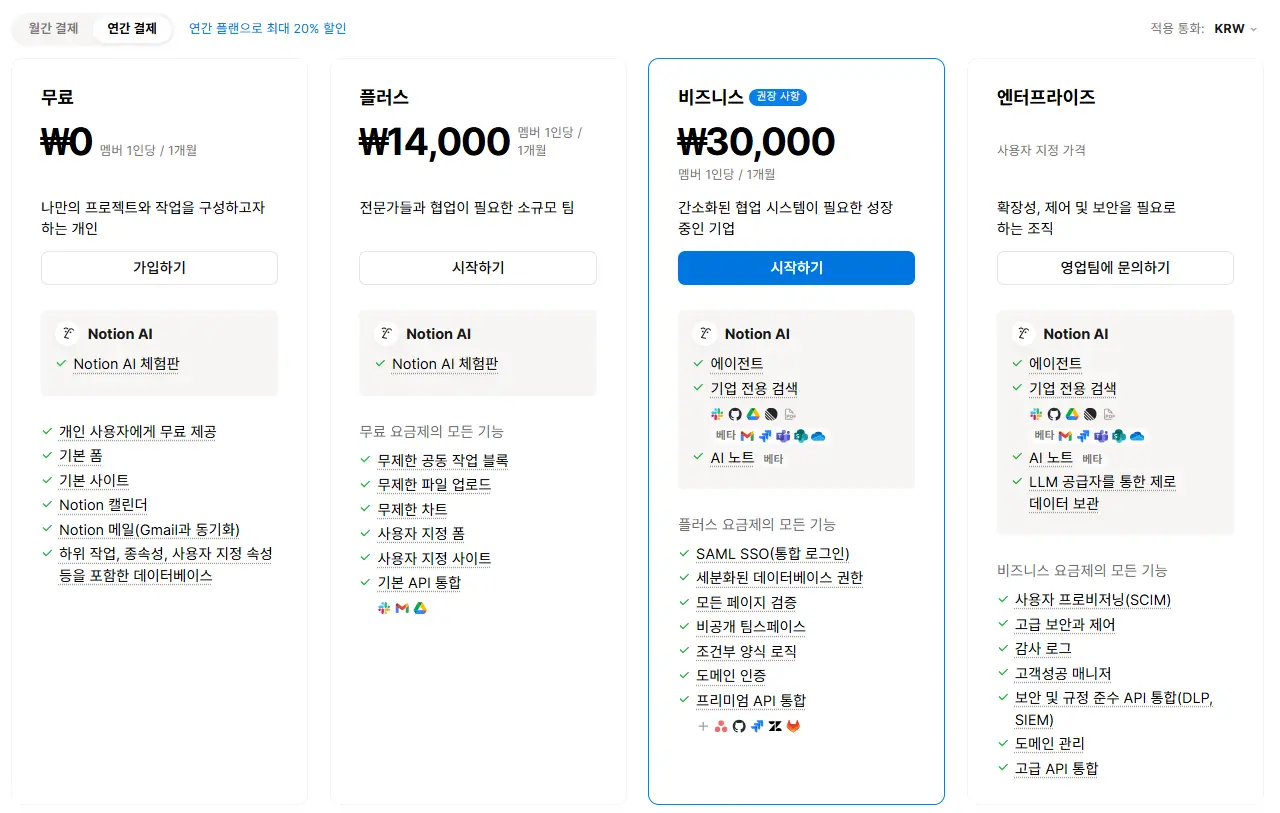This screenshot has width=1280, height=813.
Task: Click the PDF file icon in the Business 기업 전용 검색 row
Action: (x=790, y=414)
